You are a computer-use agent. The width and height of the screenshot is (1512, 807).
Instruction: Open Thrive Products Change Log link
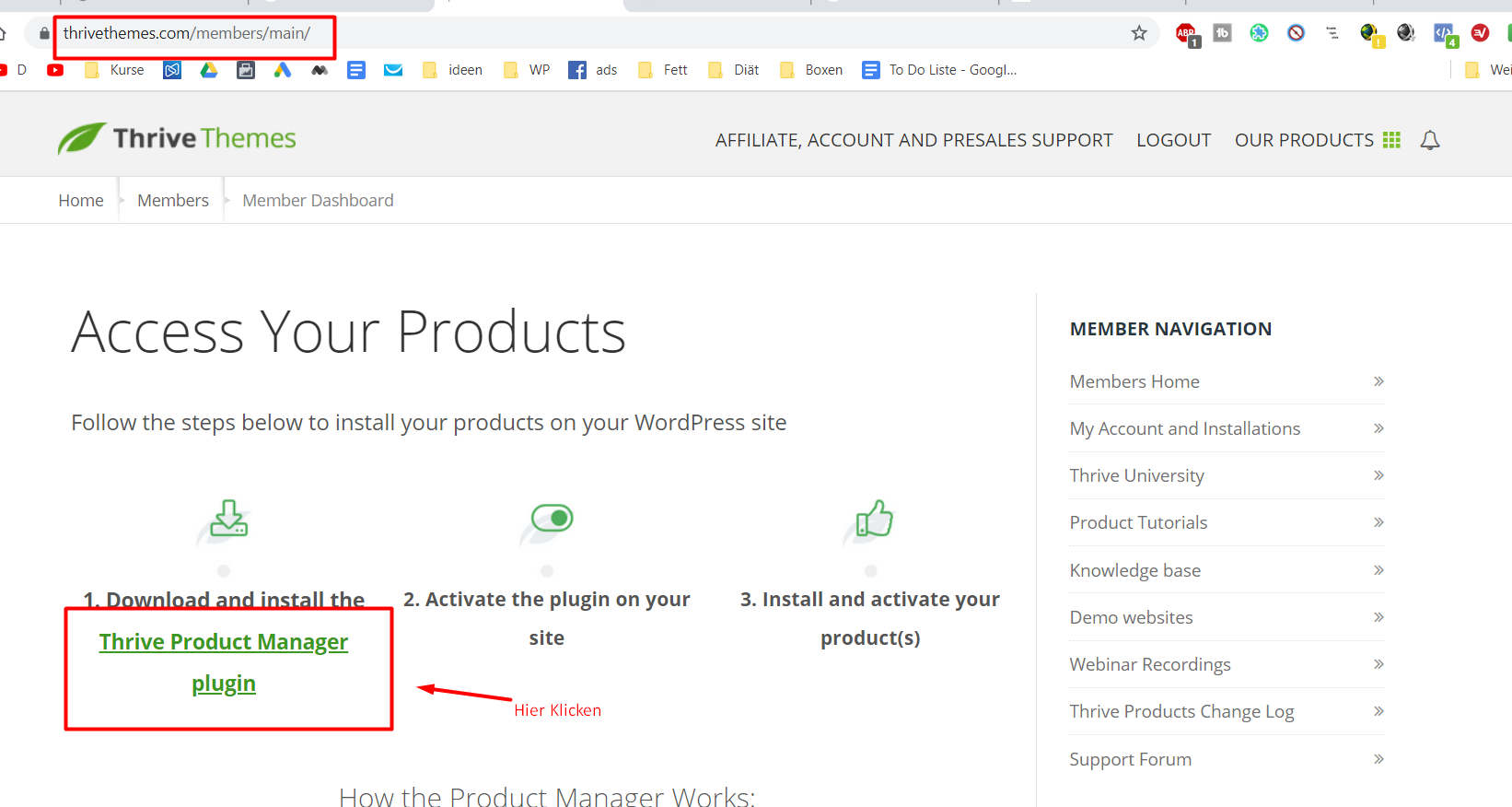[1227, 711]
